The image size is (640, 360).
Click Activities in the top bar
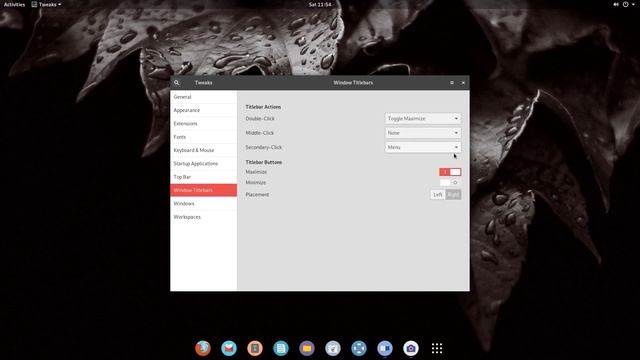(x=14, y=4)
